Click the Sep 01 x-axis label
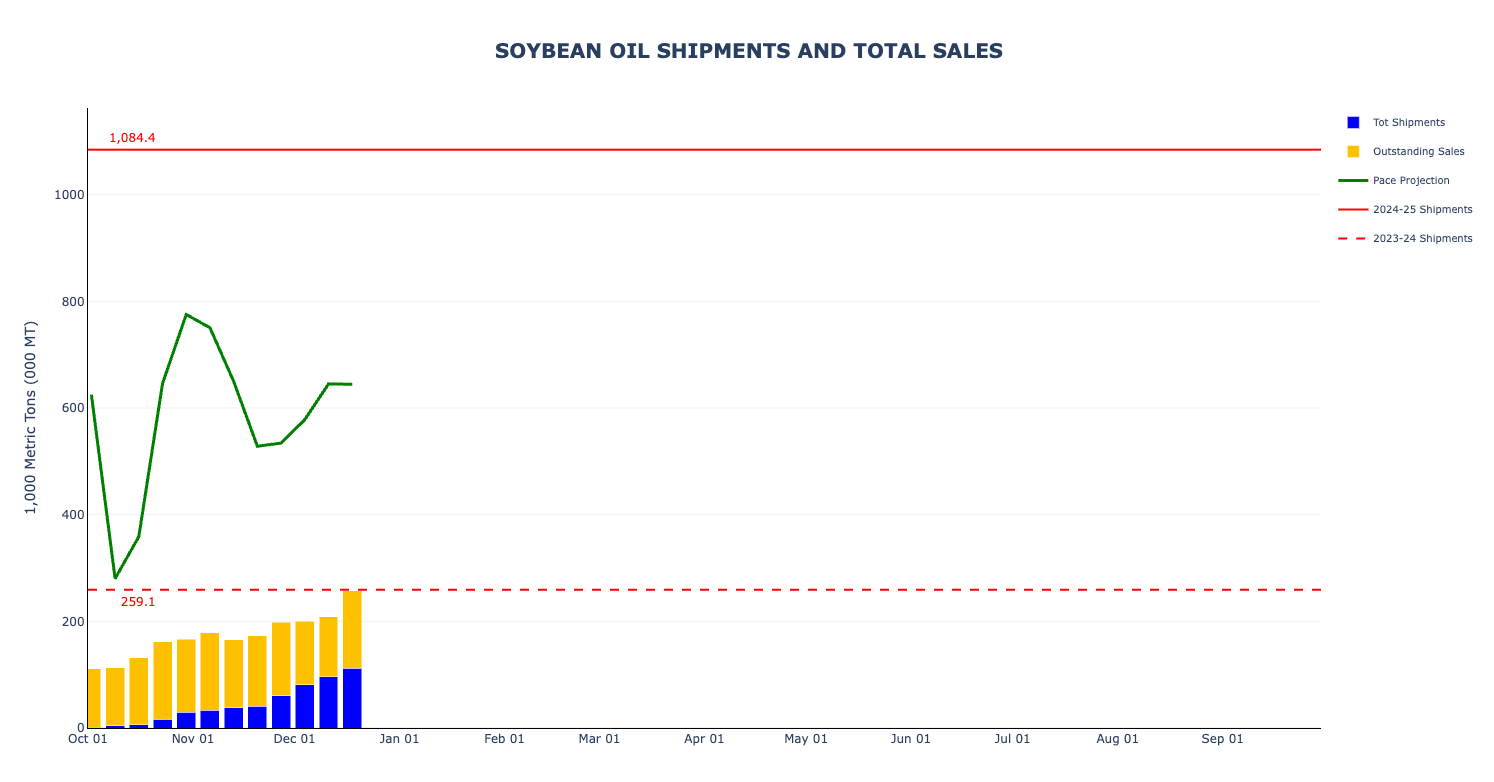The height and width of the screenshot is (782, 1494). pyautogui.click(x=1222, y=739)
